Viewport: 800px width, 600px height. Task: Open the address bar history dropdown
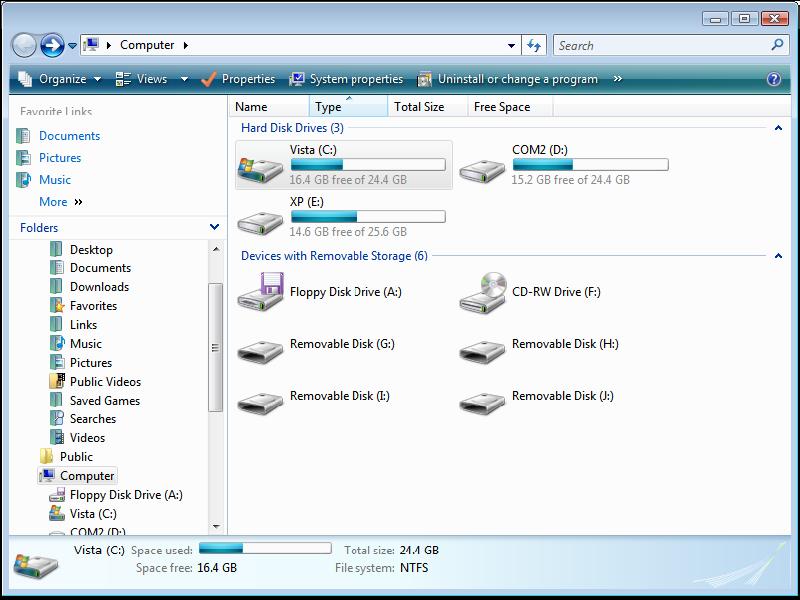[511, 45]
